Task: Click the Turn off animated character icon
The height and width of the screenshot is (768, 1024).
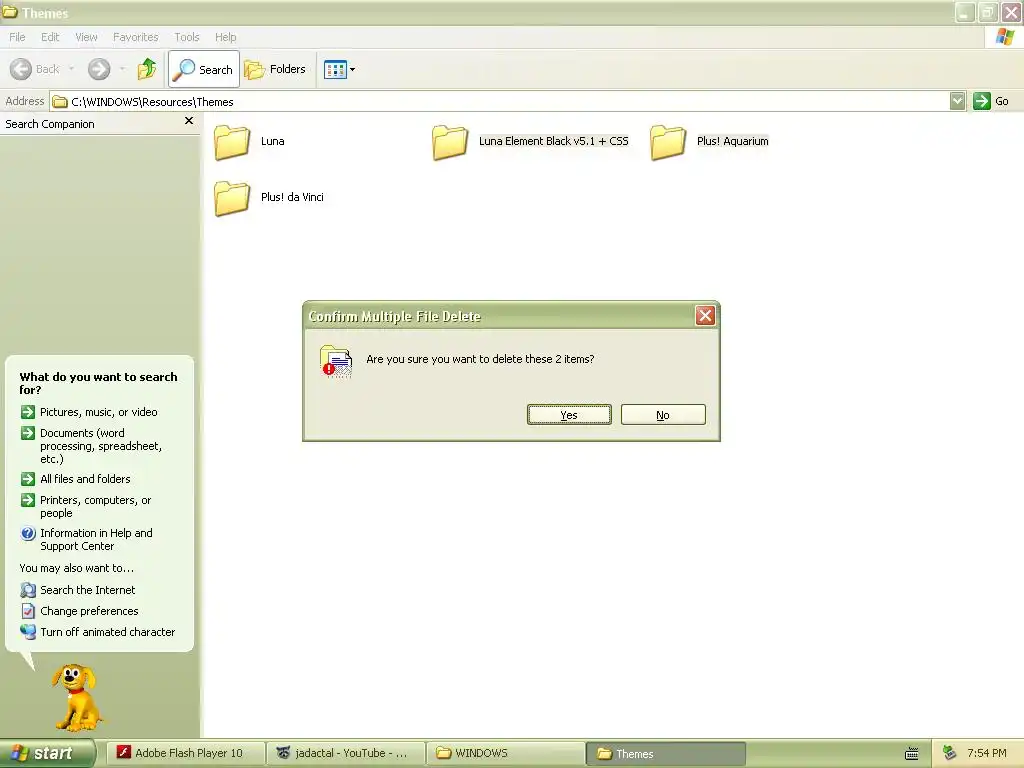Action: [x=27, y=632]
